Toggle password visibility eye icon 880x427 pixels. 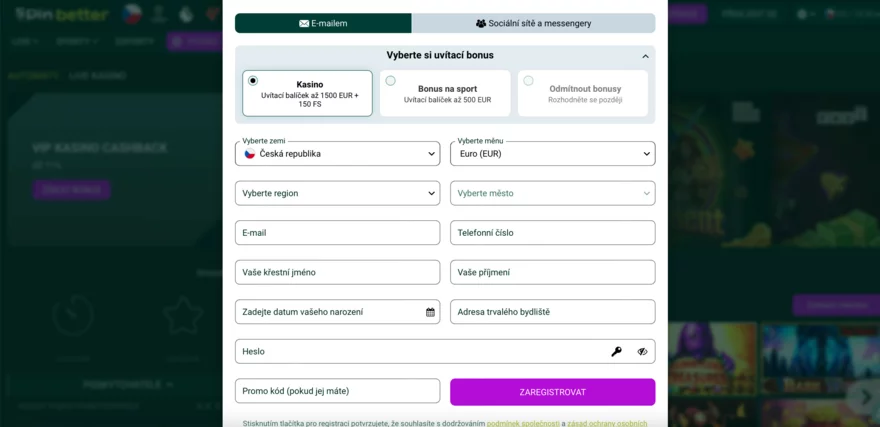[x=642, y=352]
